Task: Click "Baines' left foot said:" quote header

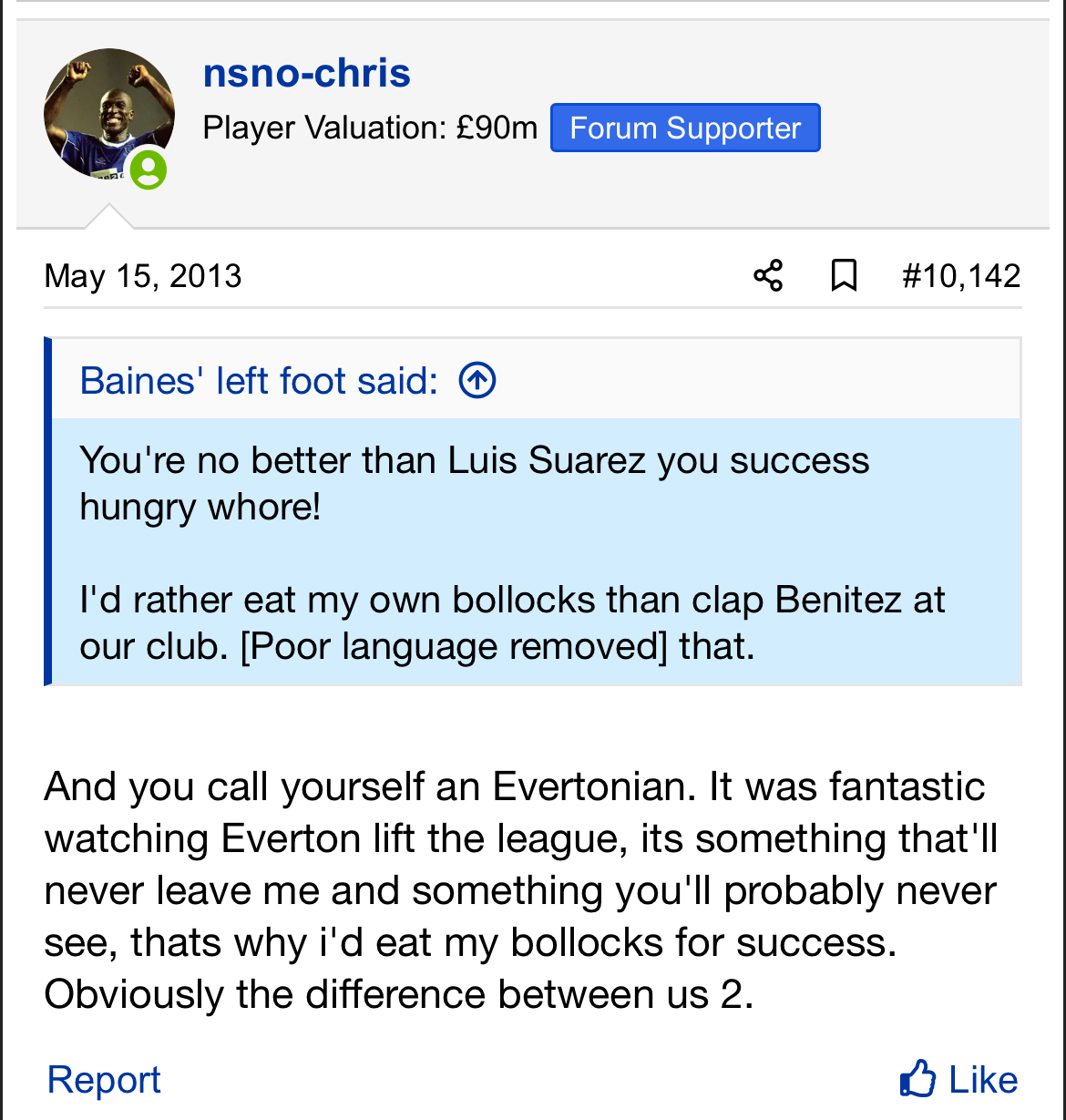Action: click(x=260, y=381)
